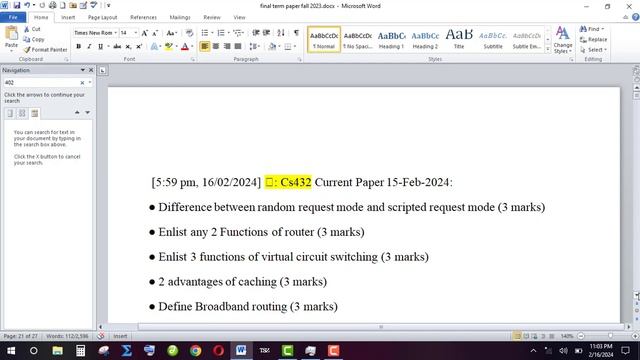Image resolution: width=640 pixels, height=360 pixels.
Task: Apply the yellow text highlight color
Action: pyautogui.click(x=168, y=47)
